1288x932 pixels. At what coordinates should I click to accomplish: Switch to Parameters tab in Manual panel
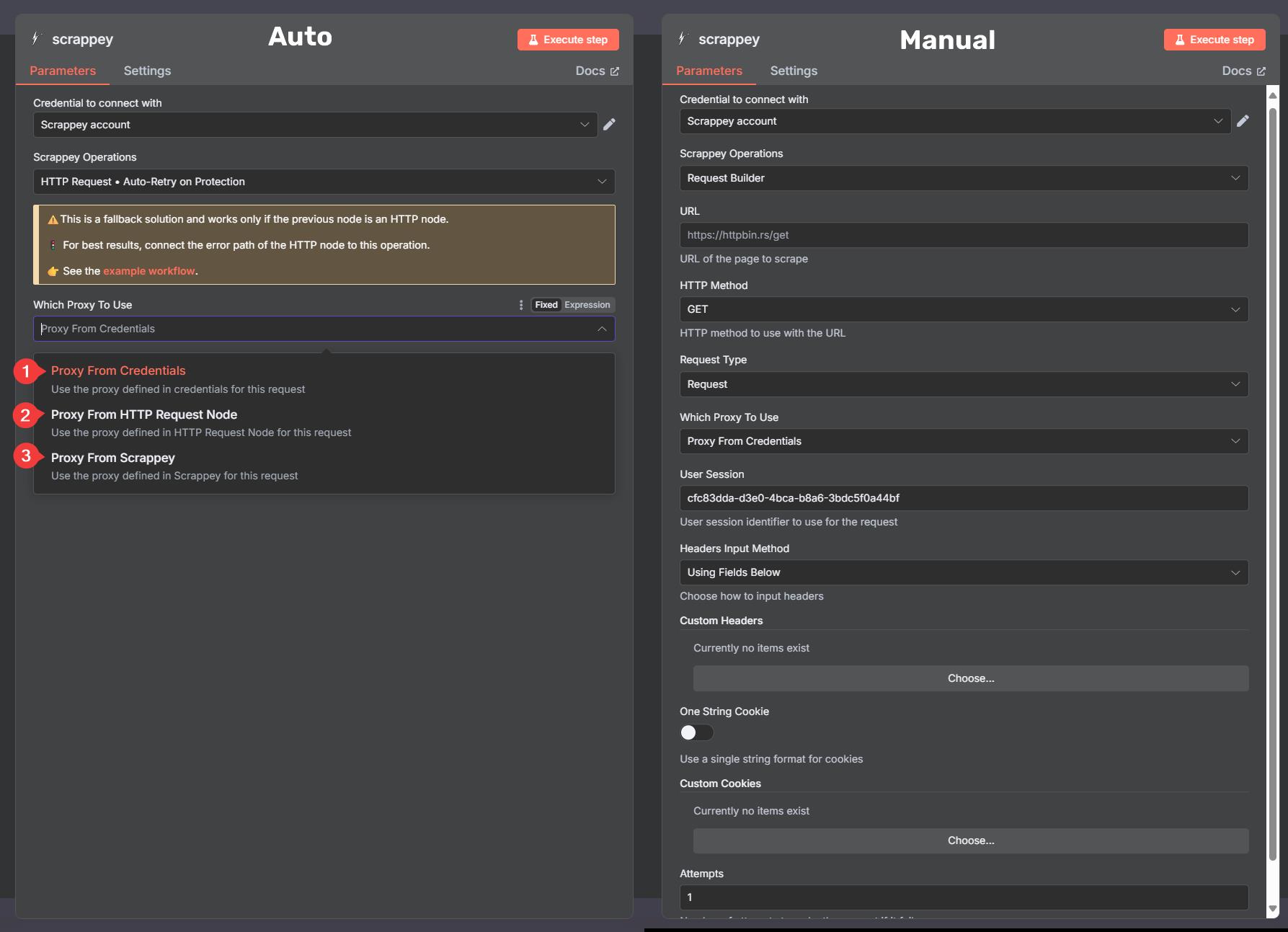coord(709,71)
